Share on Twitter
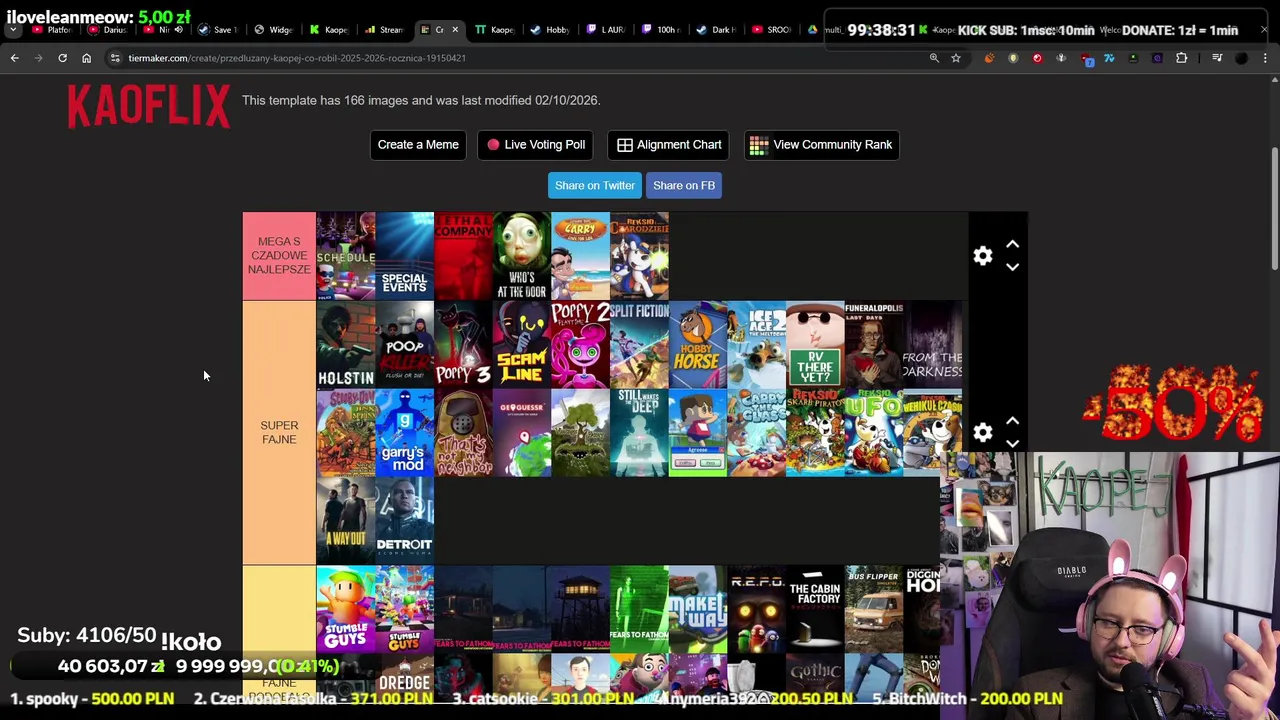The height and width of the screenshot is (720, 1280). click(x=595, y=185)
